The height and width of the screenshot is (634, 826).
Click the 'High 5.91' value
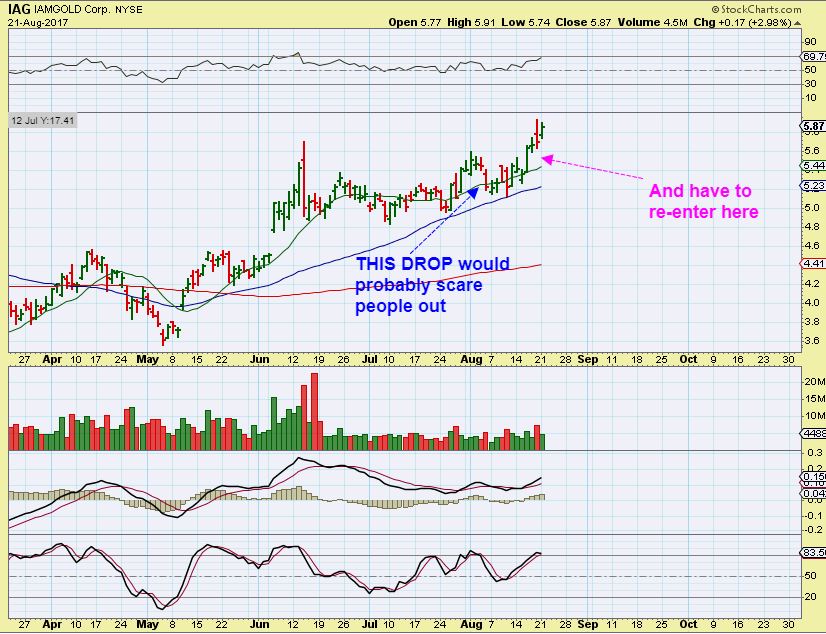471,22
